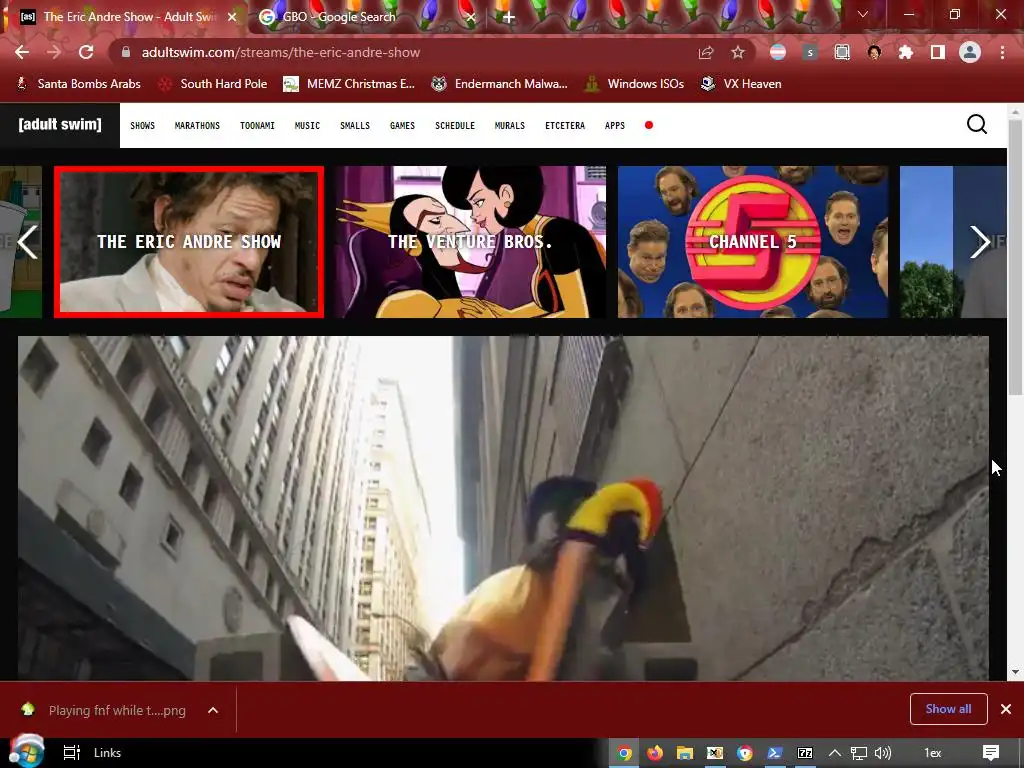This screenshot has width=1024, height=768.
Task: Close the GBO Google Search tab
Action: [x=471, y=18]
